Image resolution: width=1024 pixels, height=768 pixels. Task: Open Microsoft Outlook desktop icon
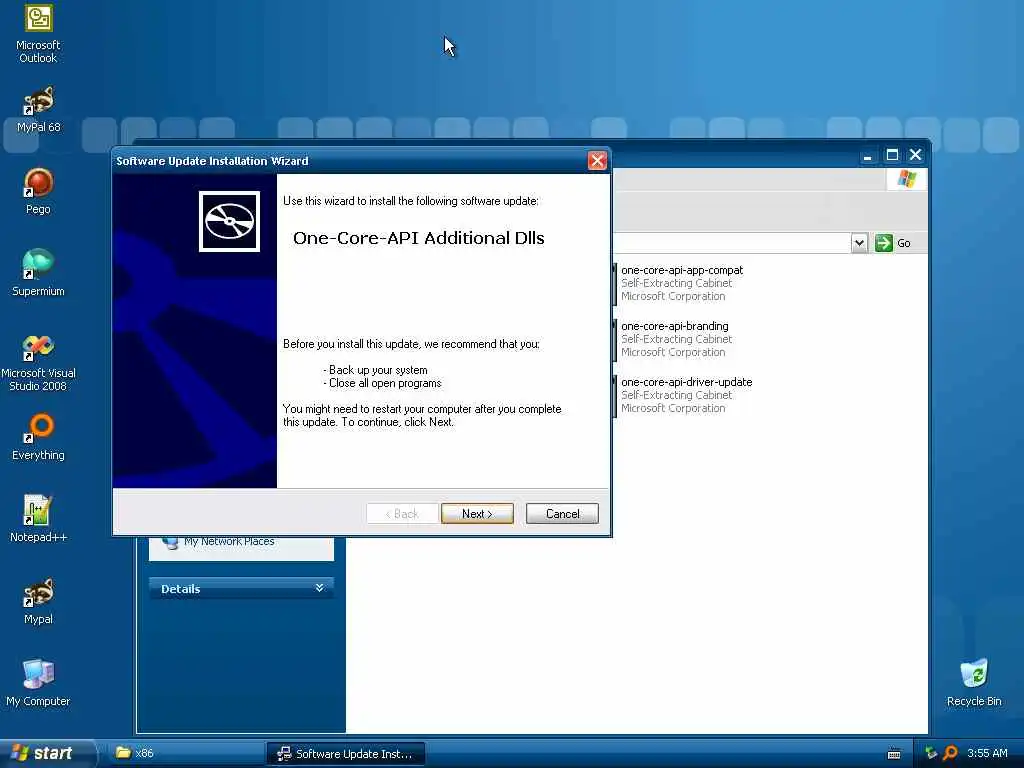point(38,34)
